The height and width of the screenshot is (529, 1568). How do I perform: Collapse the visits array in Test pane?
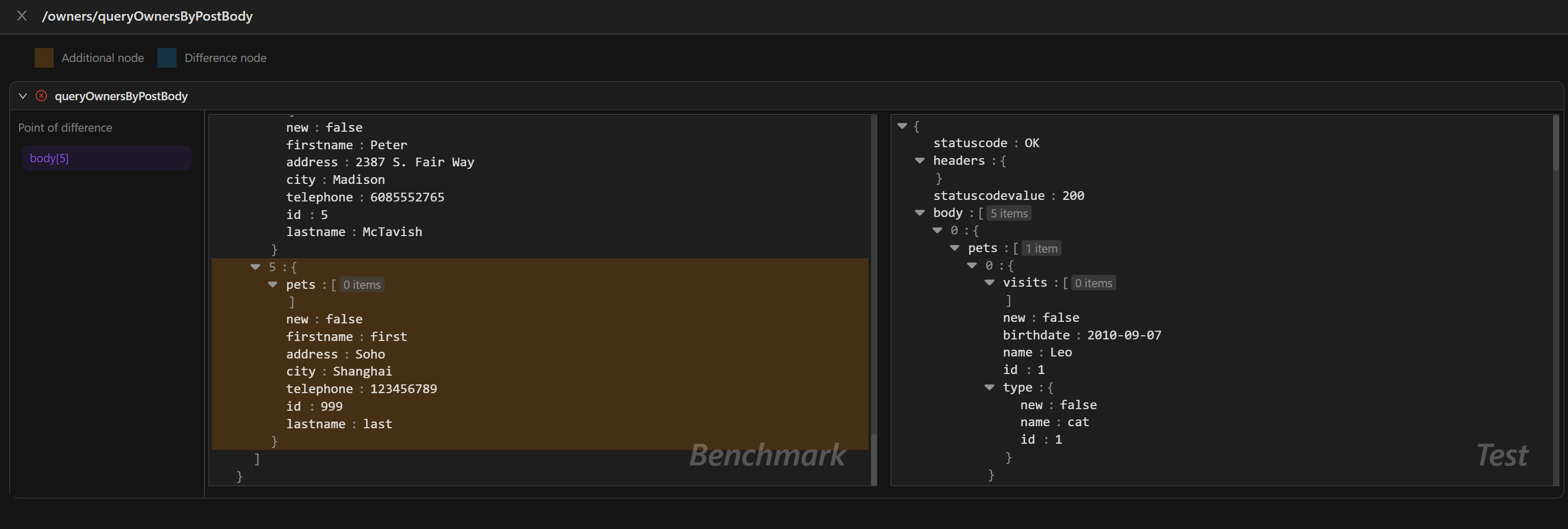[990, 283]
